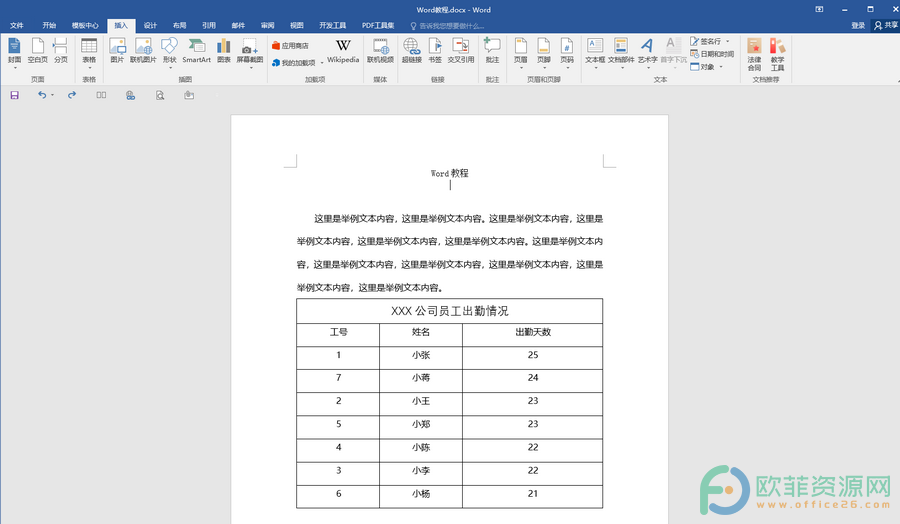Image resolution: width=900 pixels, height=524 pixels.
Task: Switch to the Layout (布局) tab
Action: click(180, 25)
